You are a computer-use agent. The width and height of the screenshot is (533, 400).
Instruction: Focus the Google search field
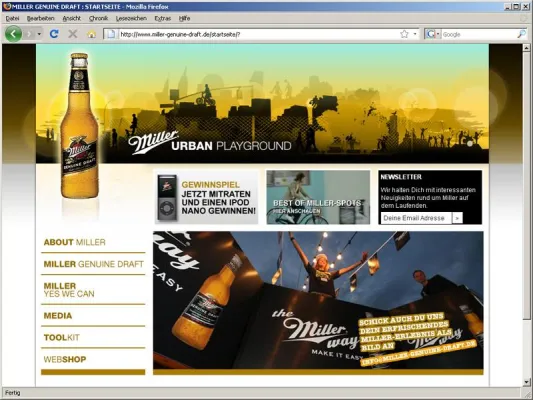click(x=479, y=34)
